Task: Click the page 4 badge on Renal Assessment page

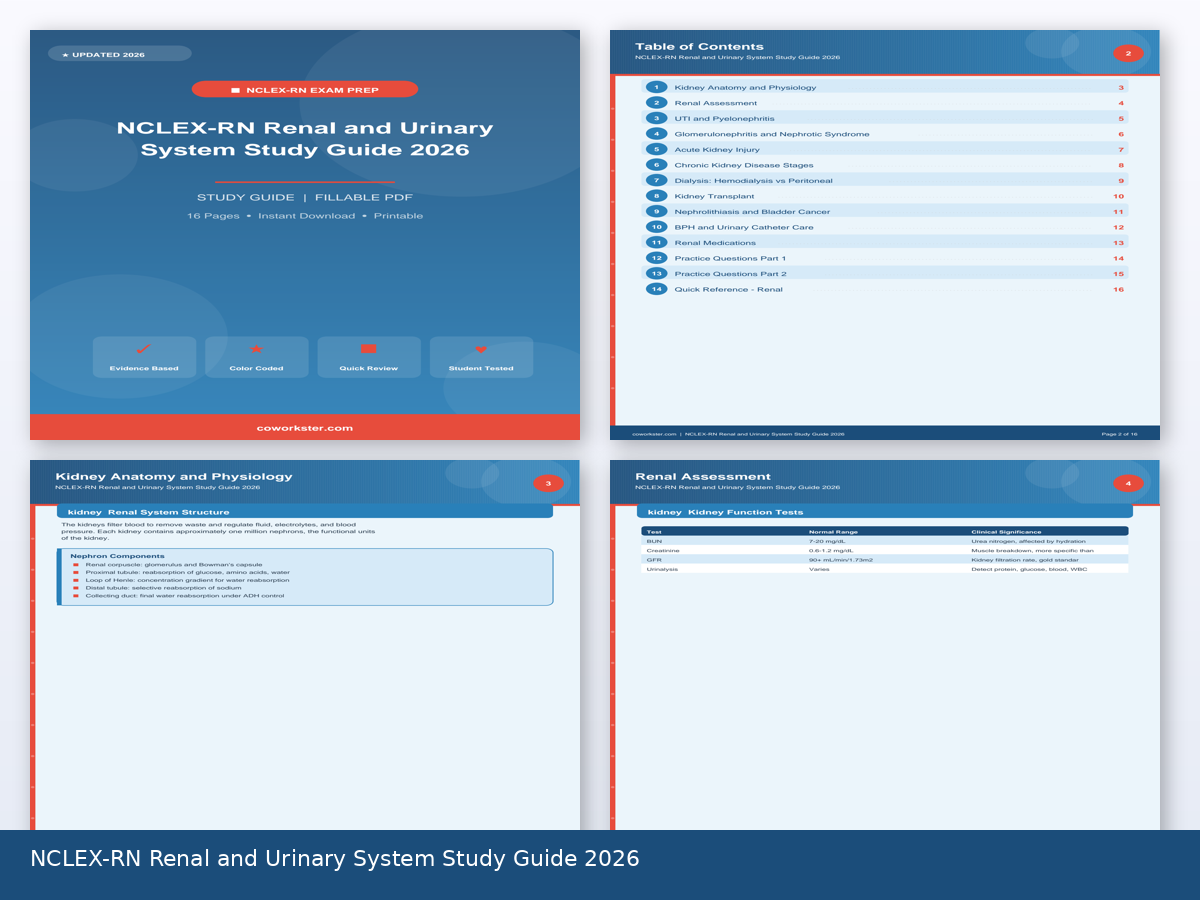Action: [x=1128, y=483]
